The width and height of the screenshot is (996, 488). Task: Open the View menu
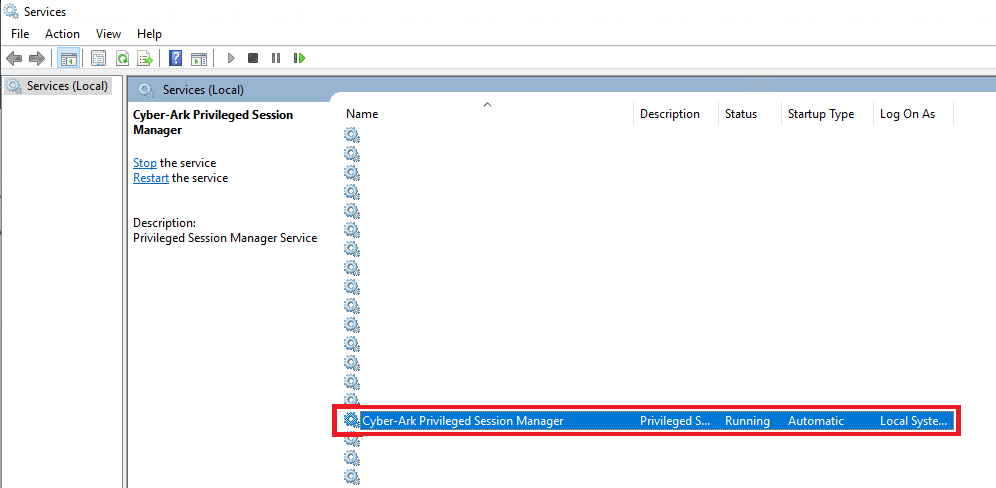[108, 34]
